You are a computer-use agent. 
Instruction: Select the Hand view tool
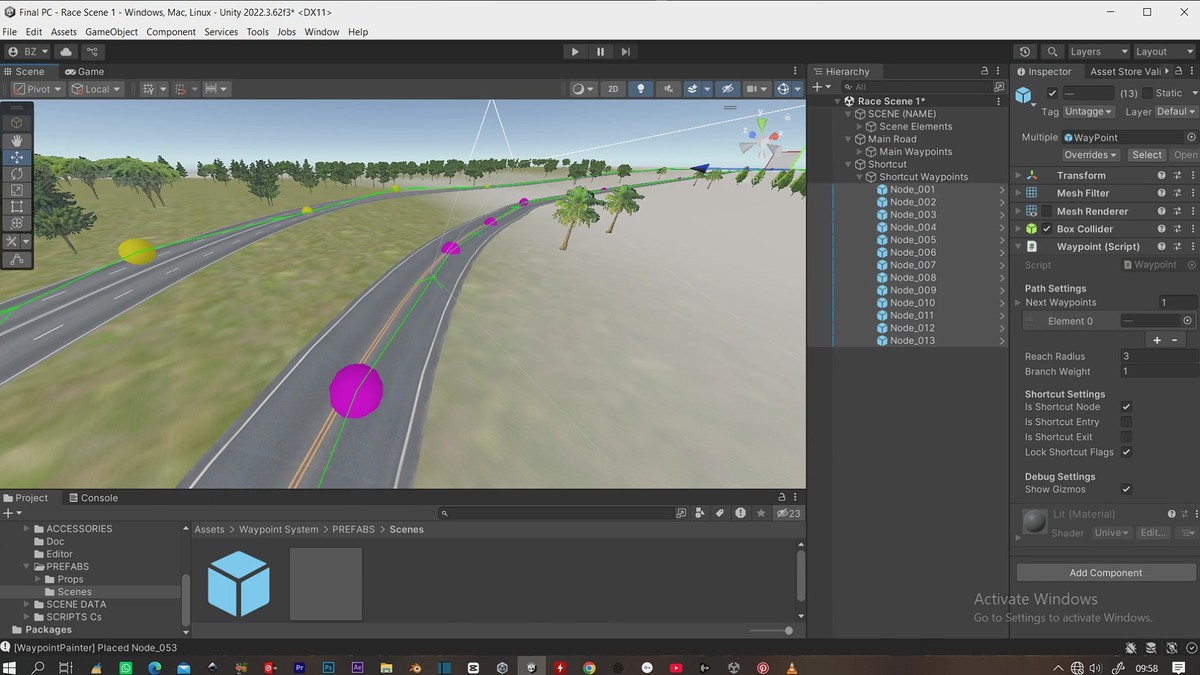tap(17, 140)
